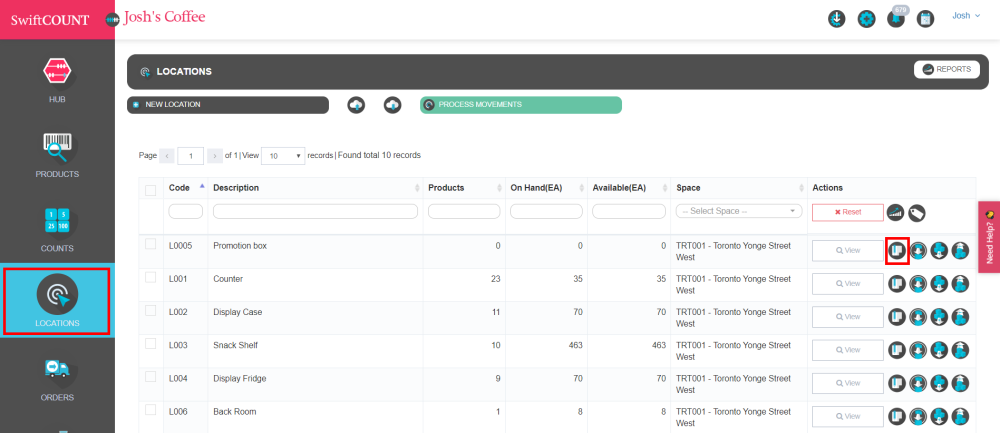1000x433 pixels.
Task: Open the calendar icon in header
Action: point(925,18)
